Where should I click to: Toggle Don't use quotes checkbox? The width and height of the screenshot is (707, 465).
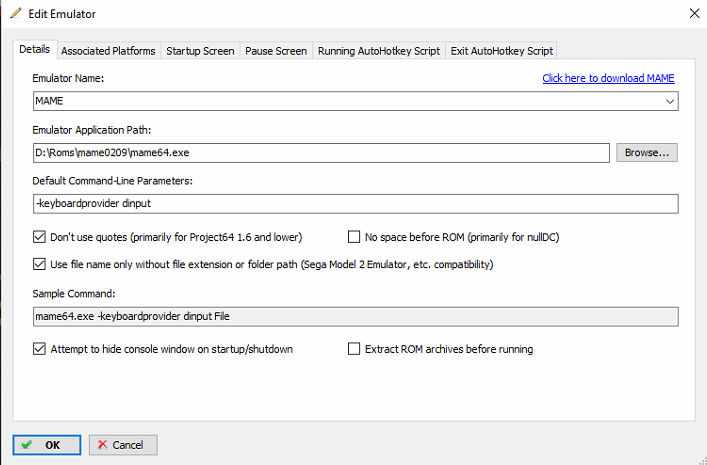pyautogui.click(x=39, y=237)
